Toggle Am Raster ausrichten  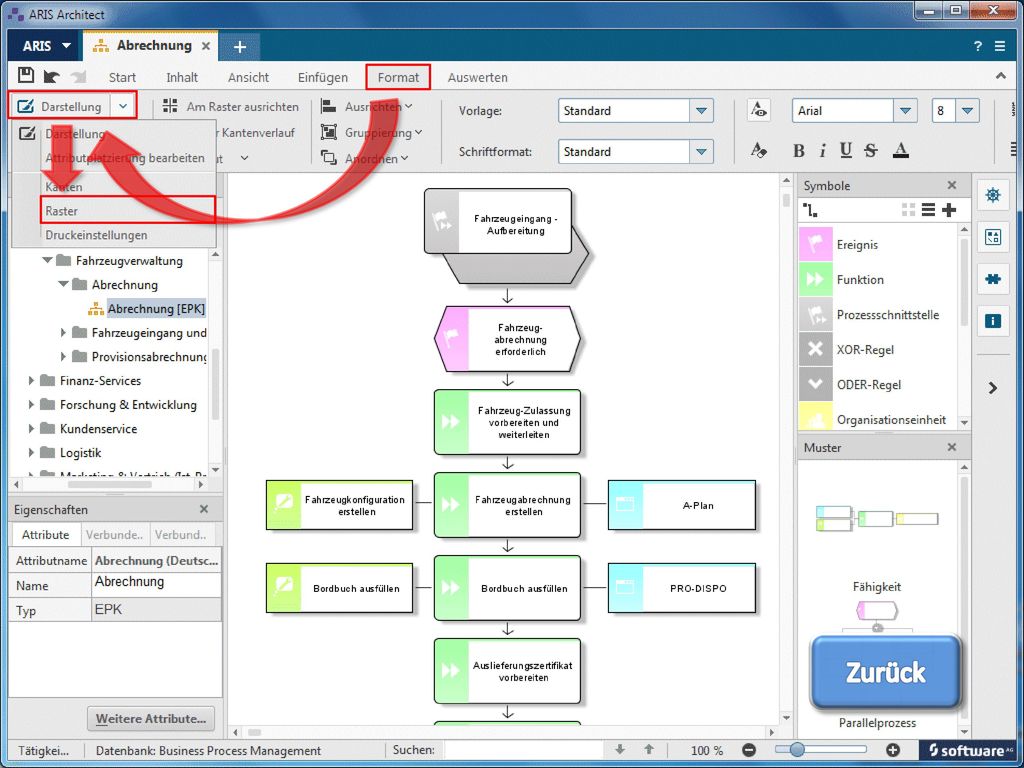tap(231, 106)
